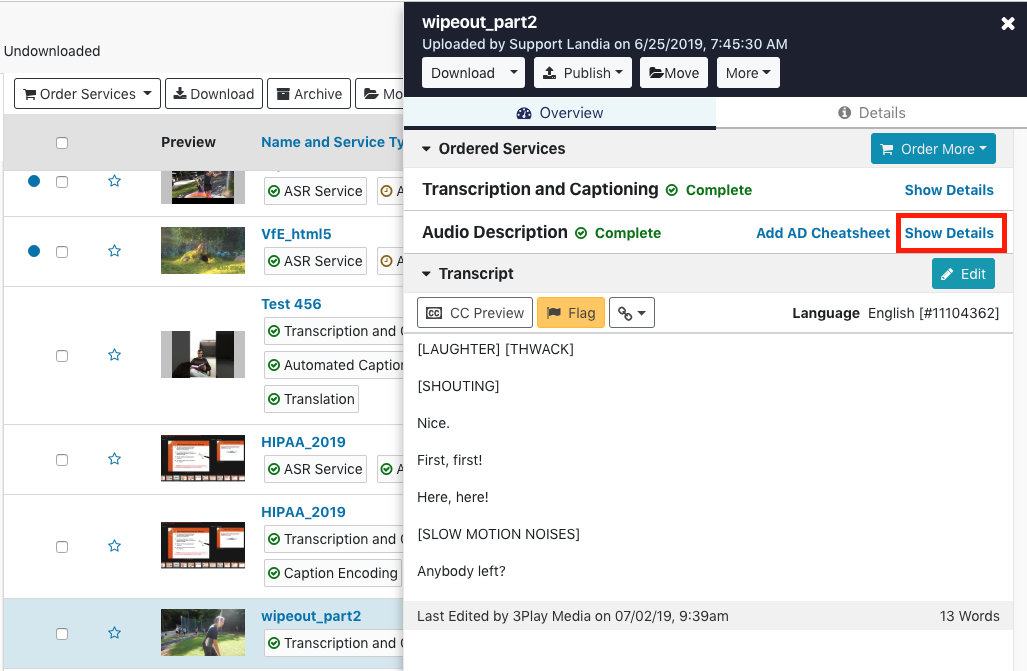
Task: Switch to the Details tab
Action: tap(871, 112)
